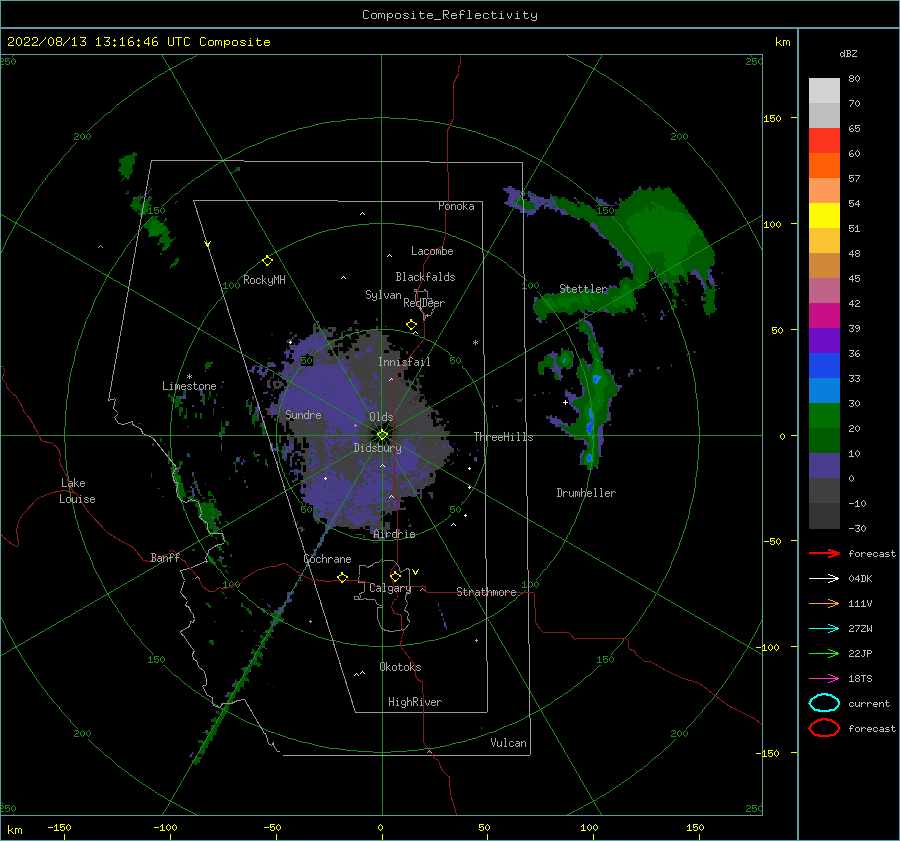Click the red forecast ellipse icon
This screenshot has width=900, height=841.
(x=824, y=728)
